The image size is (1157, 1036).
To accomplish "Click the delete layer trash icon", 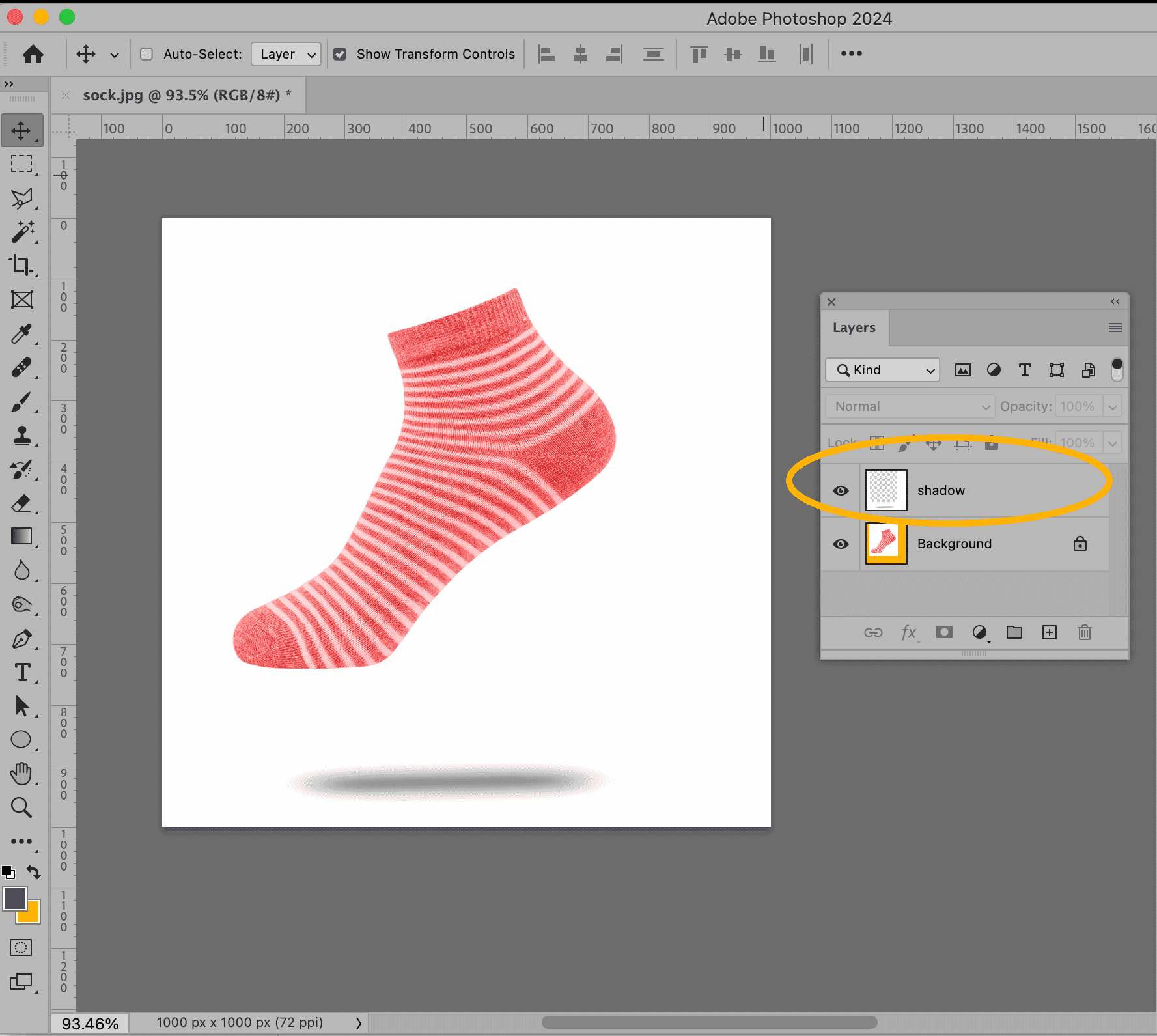I will tap(1084, 632).
